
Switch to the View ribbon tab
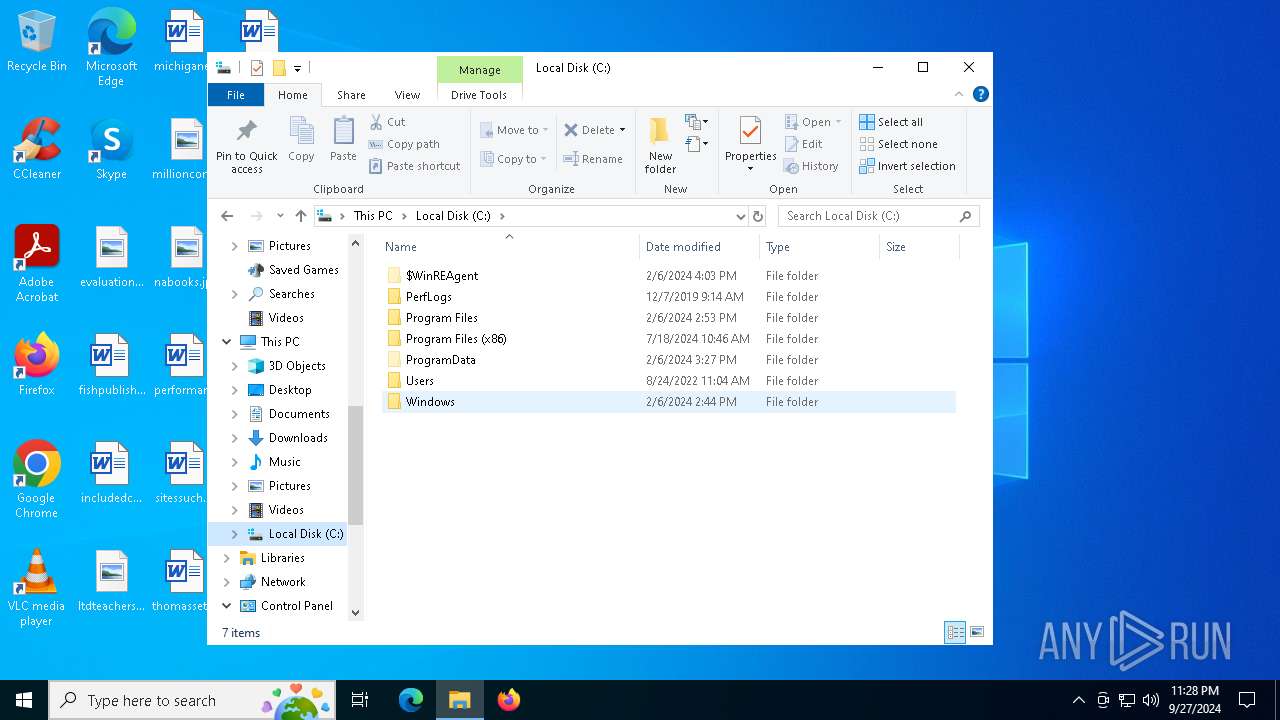click(407, 95)
